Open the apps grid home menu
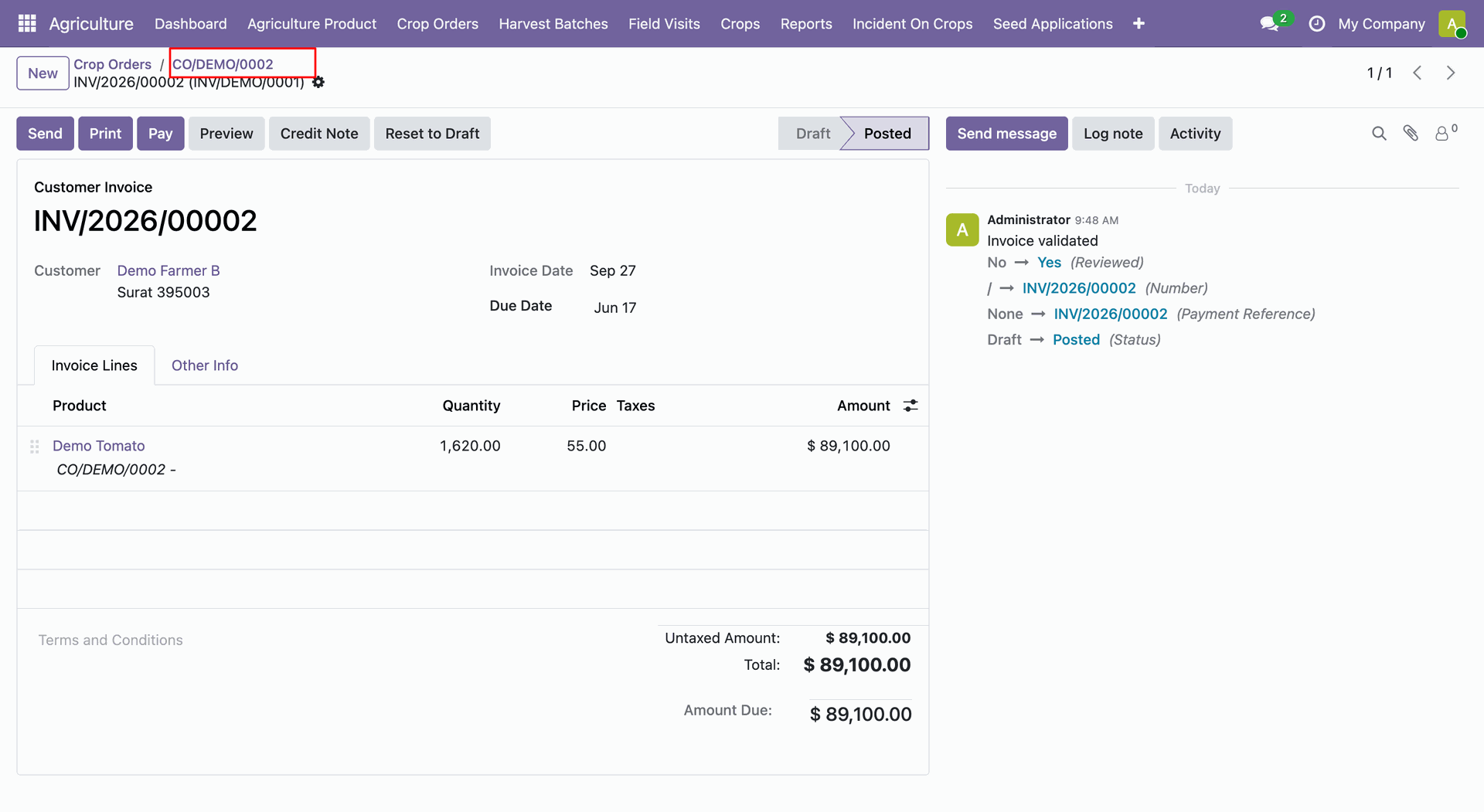This screenshot has height=812, width=1484. point(27,23)
